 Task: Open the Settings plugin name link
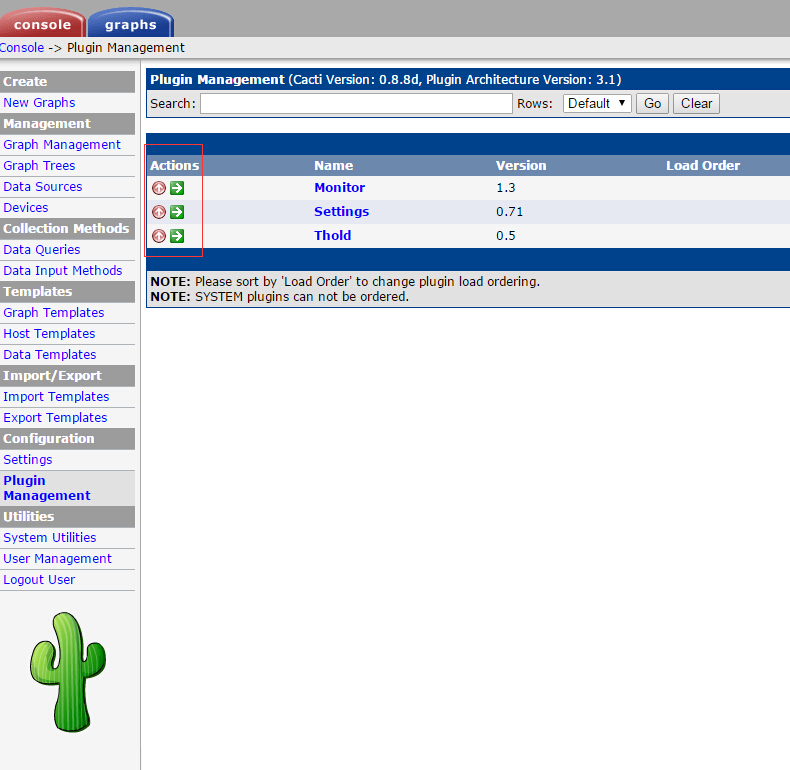pyautogui.click(x=342, y=212)
